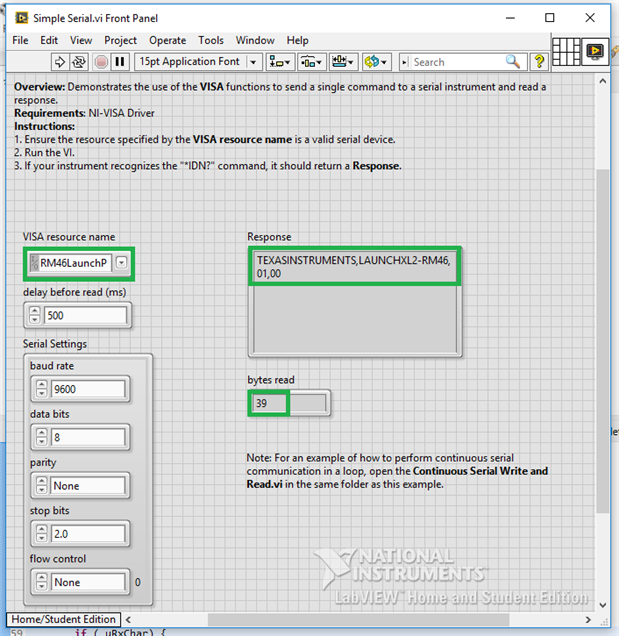Minimize the Simple Serial.vi window
Viewport: 619px width, 636px height.
coord(510,18)
